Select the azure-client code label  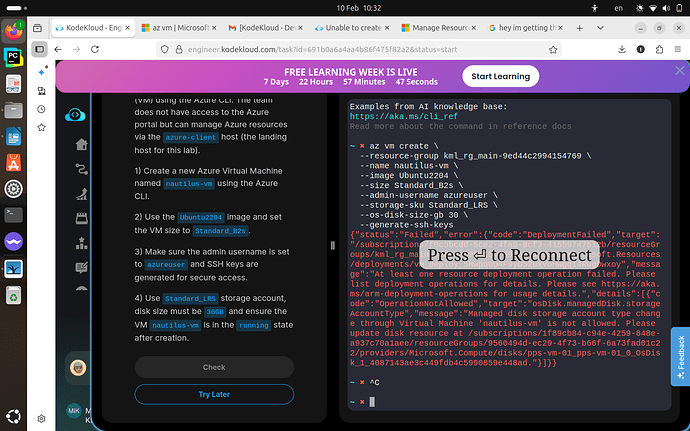click(191, 137)
